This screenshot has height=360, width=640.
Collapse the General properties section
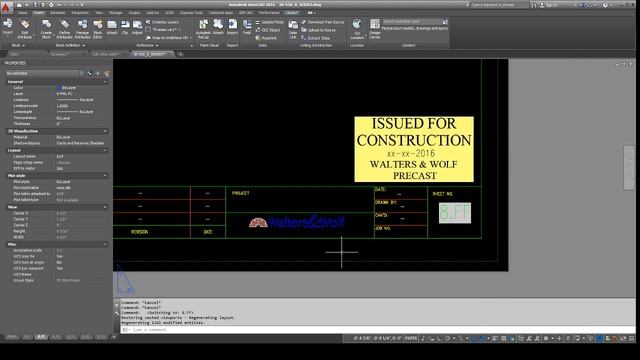click(x=105, y=82)
